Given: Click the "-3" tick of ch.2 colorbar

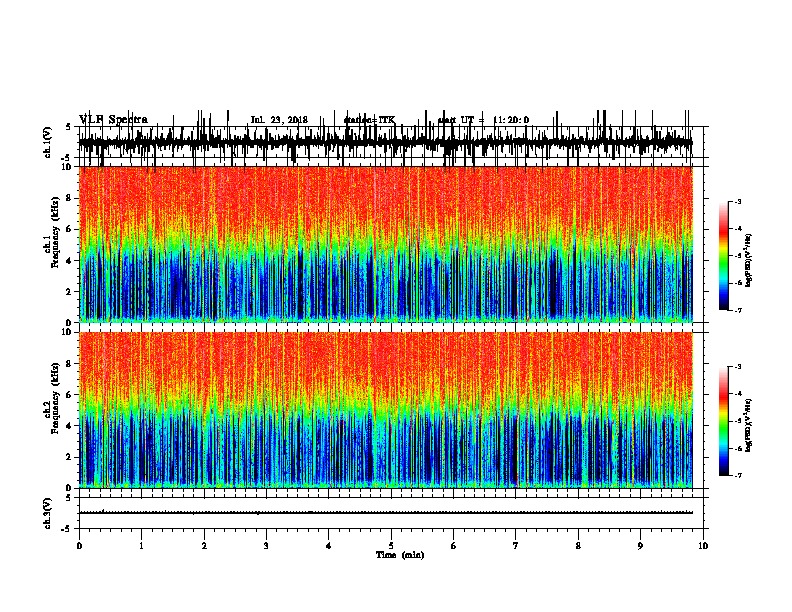Looking at the screenshot, I should point(738,367).
